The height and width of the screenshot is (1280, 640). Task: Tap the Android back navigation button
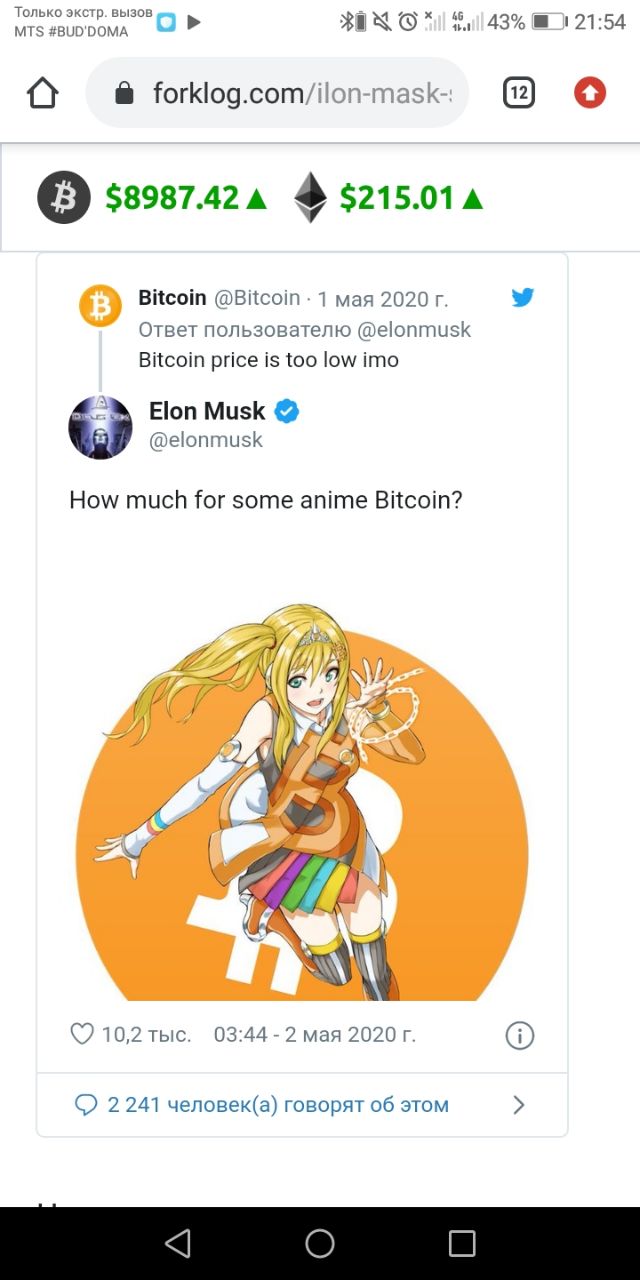pos(178,1243)
